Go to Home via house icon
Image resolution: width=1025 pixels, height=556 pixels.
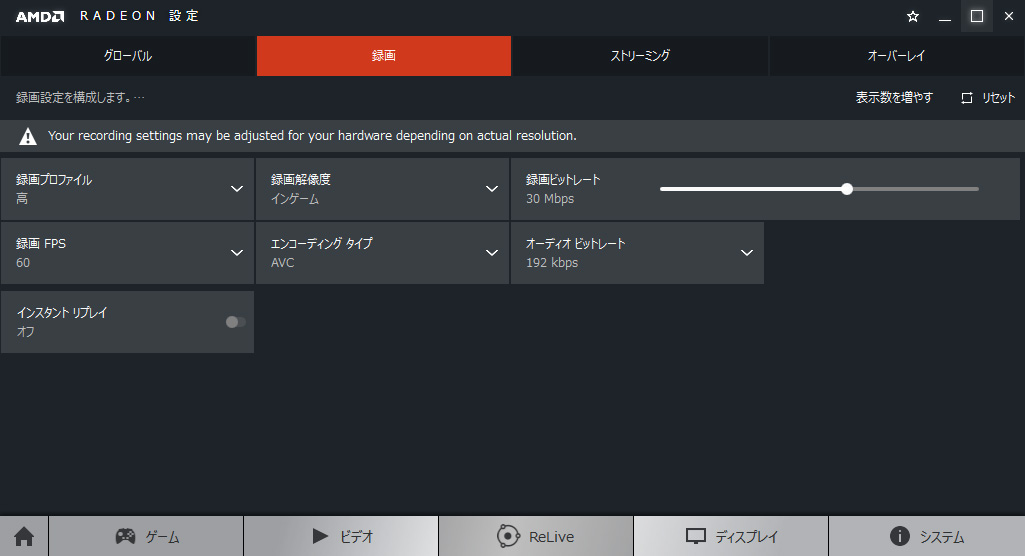pyautogui.click(x=24, y=536)
